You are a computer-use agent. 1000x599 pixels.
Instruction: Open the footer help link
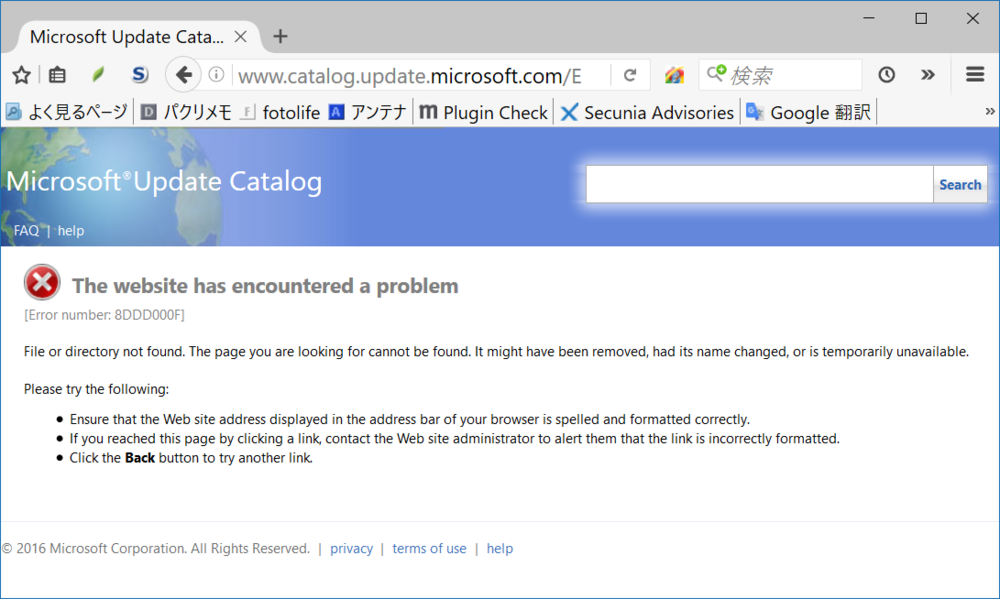pyautogui.click(x=499, y=549)
